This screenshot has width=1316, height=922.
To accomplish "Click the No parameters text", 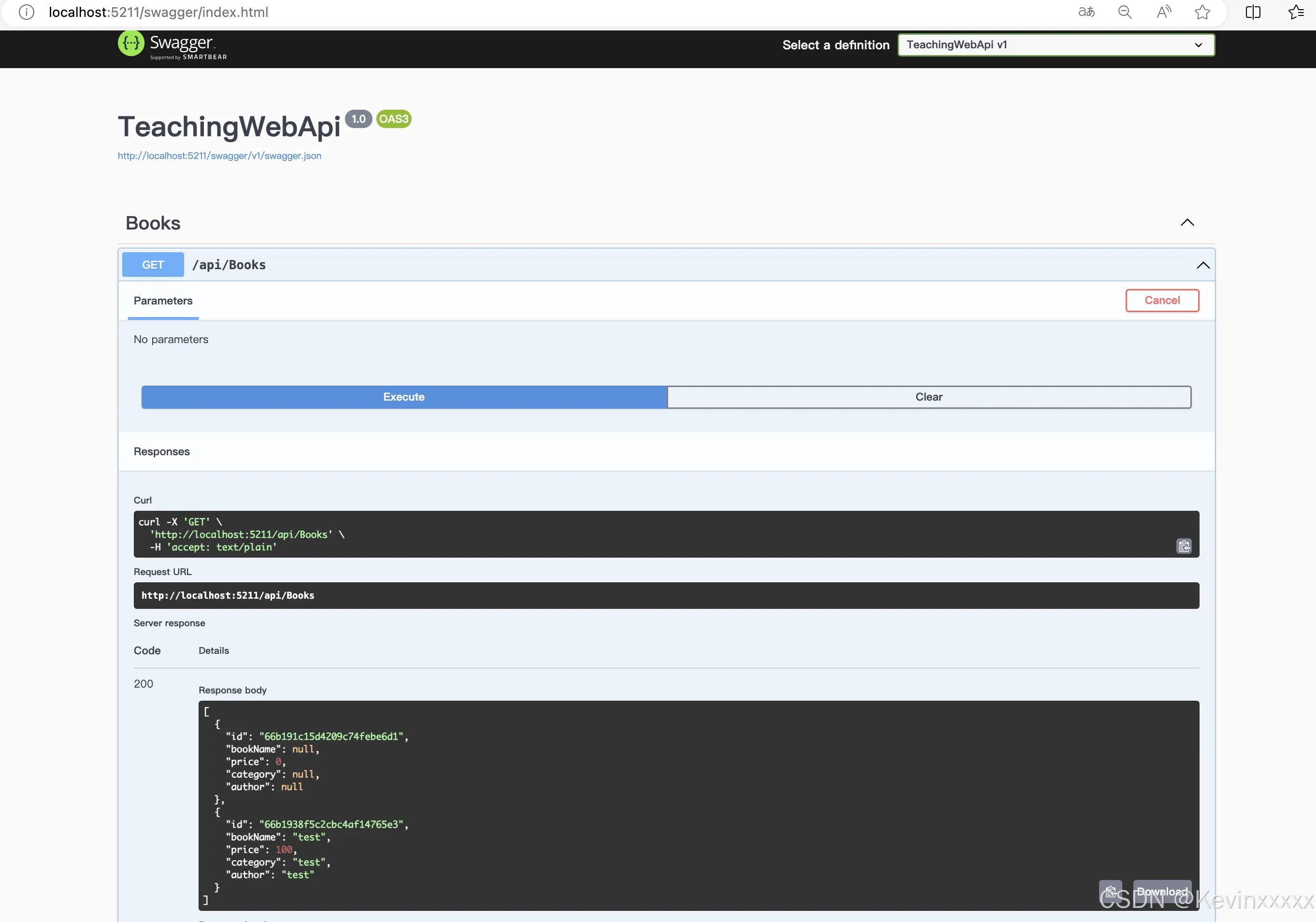I will click(x=171, y=339).
